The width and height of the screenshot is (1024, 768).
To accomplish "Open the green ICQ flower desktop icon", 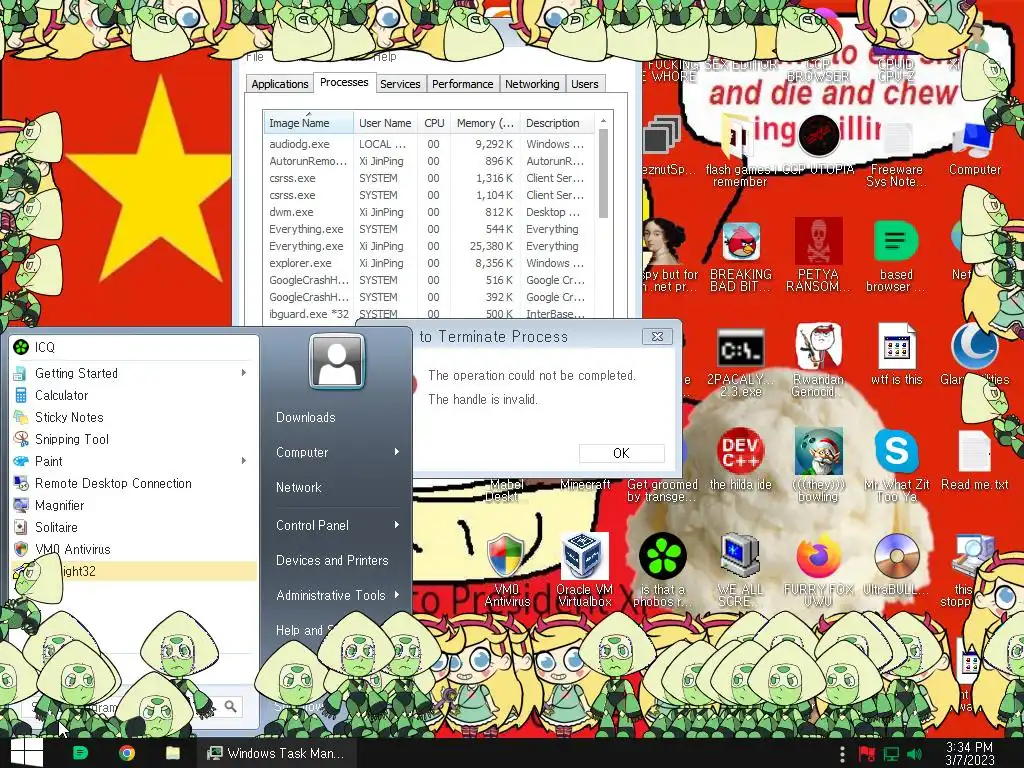I will (662, 569).
